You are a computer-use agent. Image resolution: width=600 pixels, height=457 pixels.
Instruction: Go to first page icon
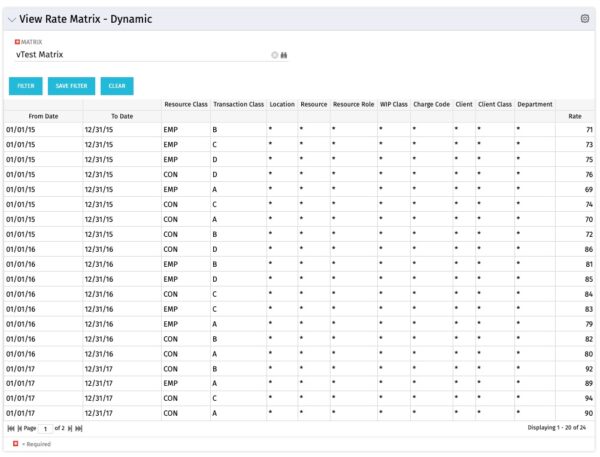(11, 428)
